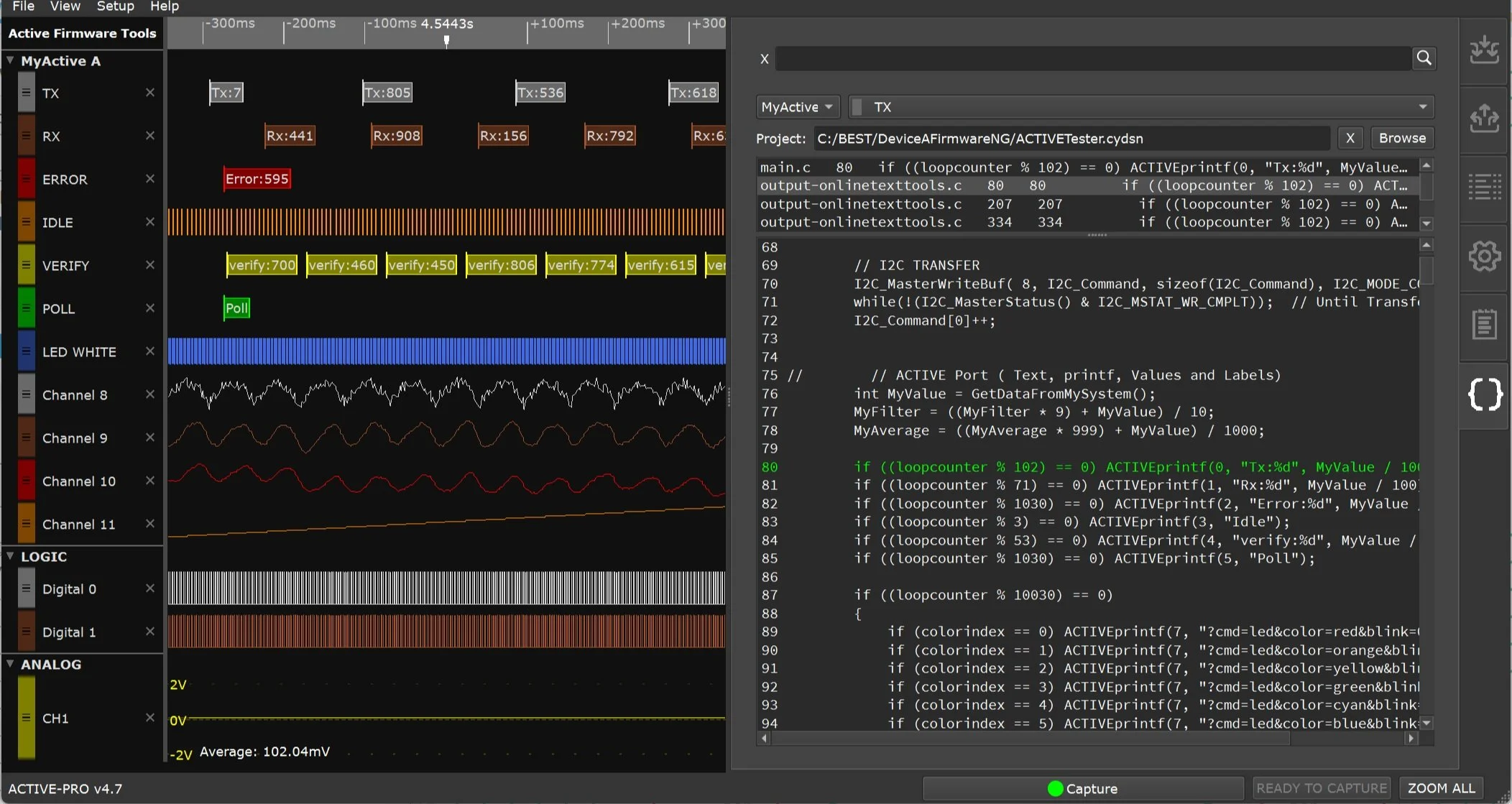Click the search magnifier in code panel
The height and width of the screenshot is (804, 1512).
1424,58
